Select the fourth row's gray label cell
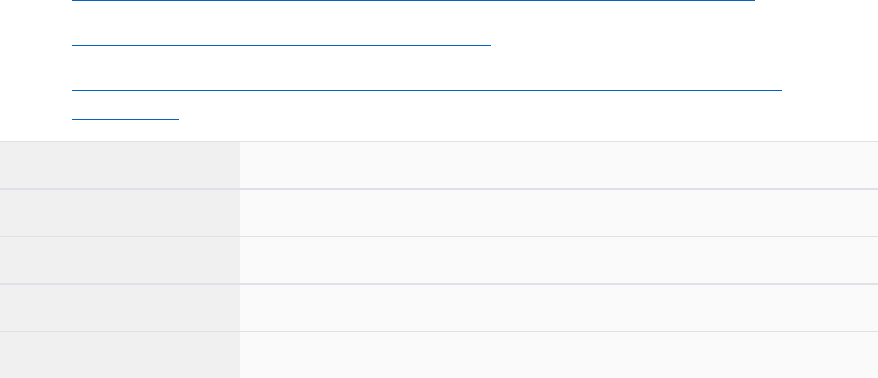This screenshot has width=878, height=378. 120,307
